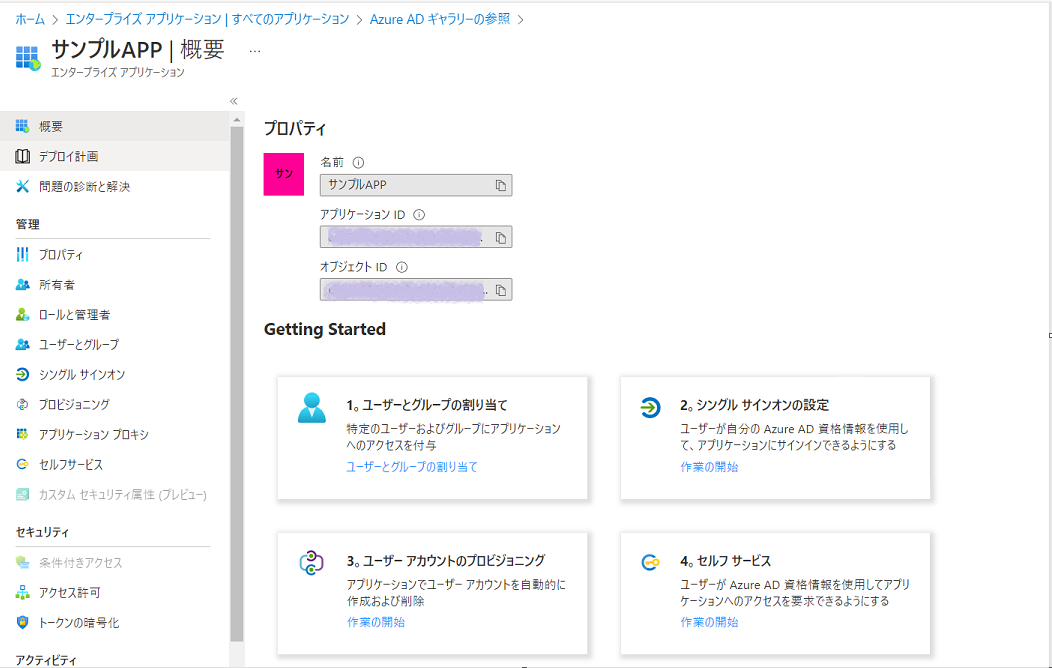Collapse the sidebar with double chevron
The width and height of the screenshot is (1052, 668).
[x=233, y=101]
